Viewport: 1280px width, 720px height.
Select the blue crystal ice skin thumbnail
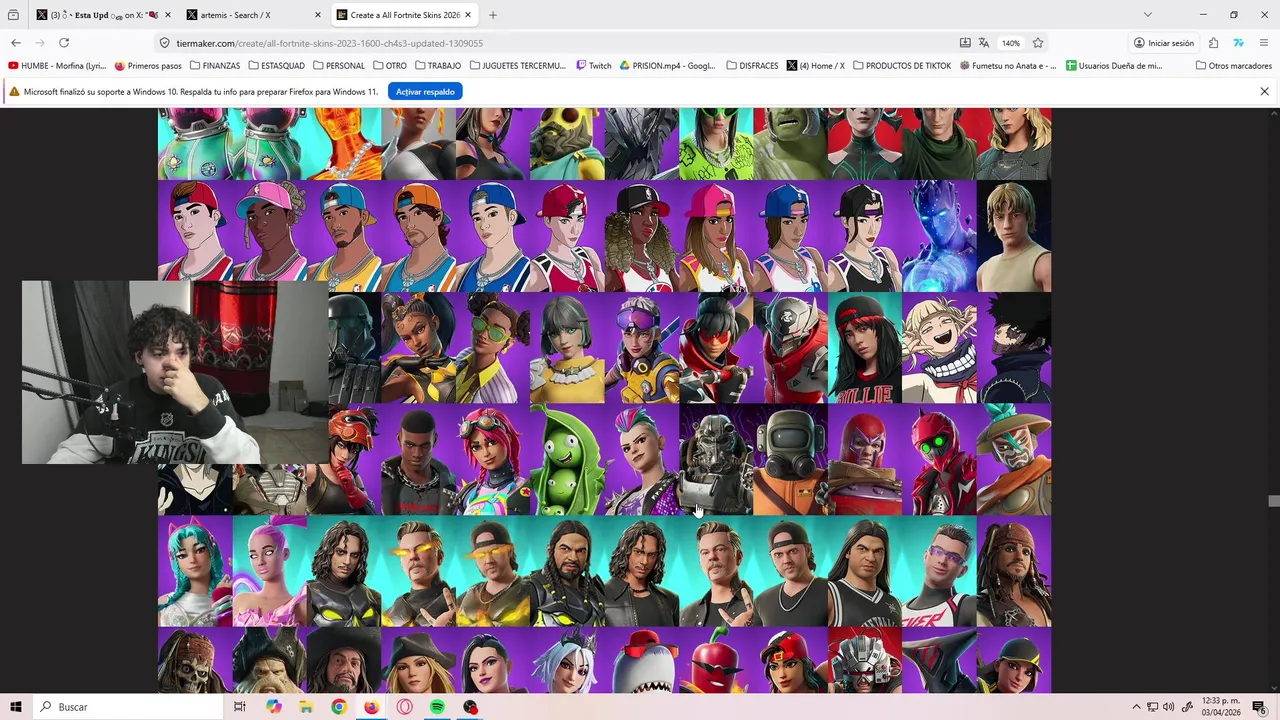point(939,236)
